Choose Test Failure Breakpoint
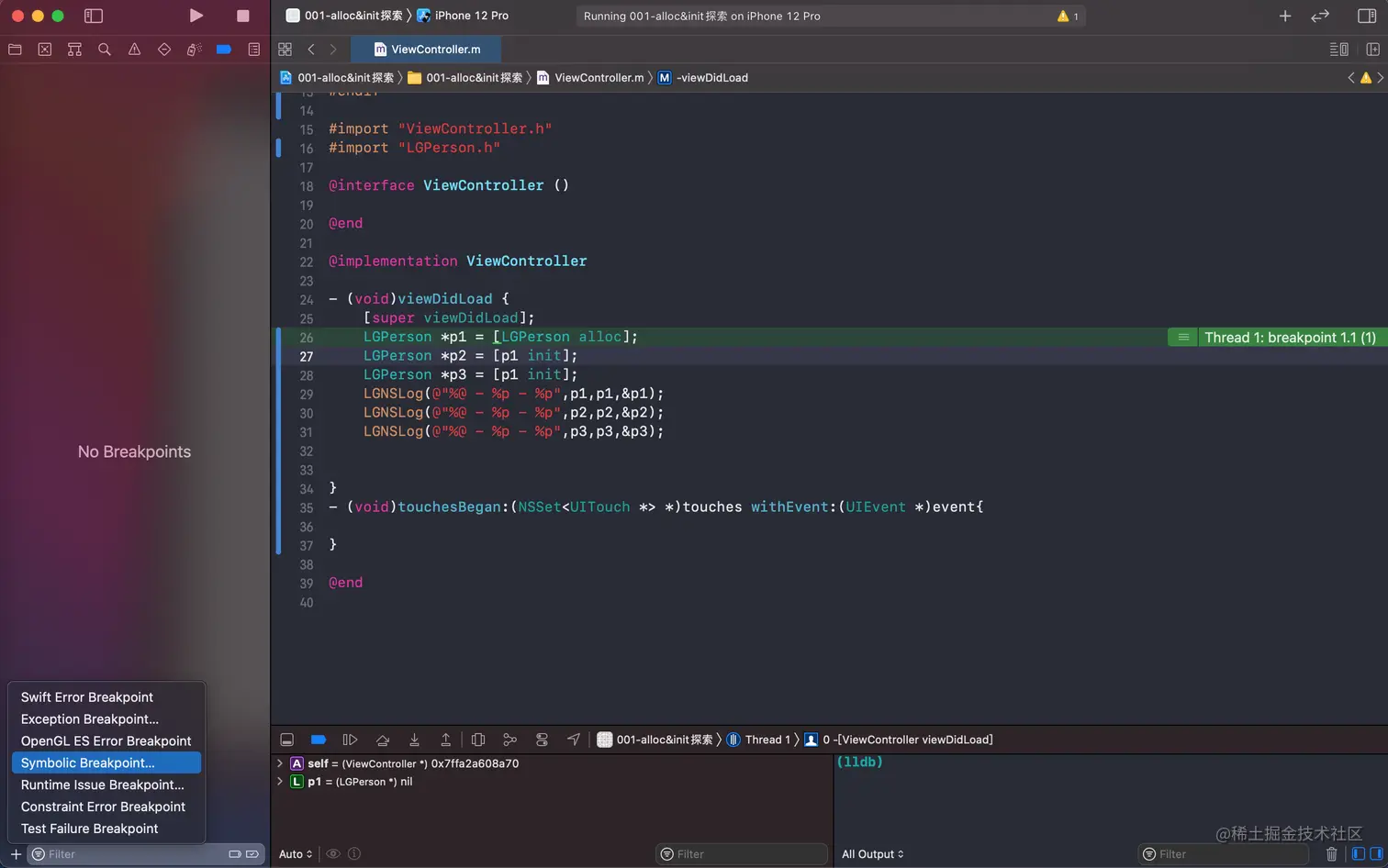This screenshot has height=868, width=1388. click(106, 829)
